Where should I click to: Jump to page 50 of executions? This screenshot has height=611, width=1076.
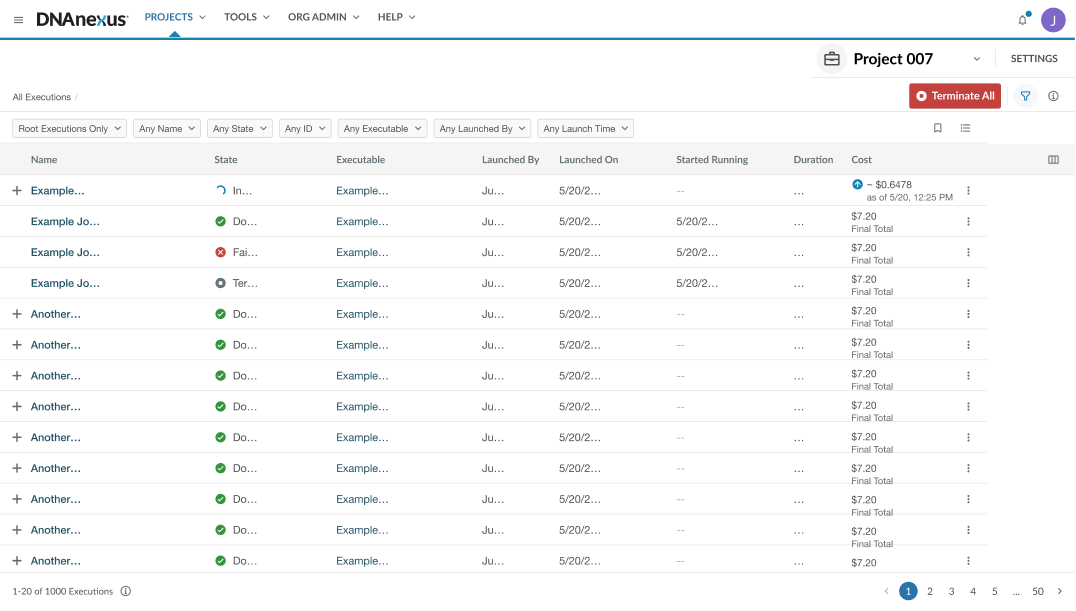click(x=1038, y=592)
